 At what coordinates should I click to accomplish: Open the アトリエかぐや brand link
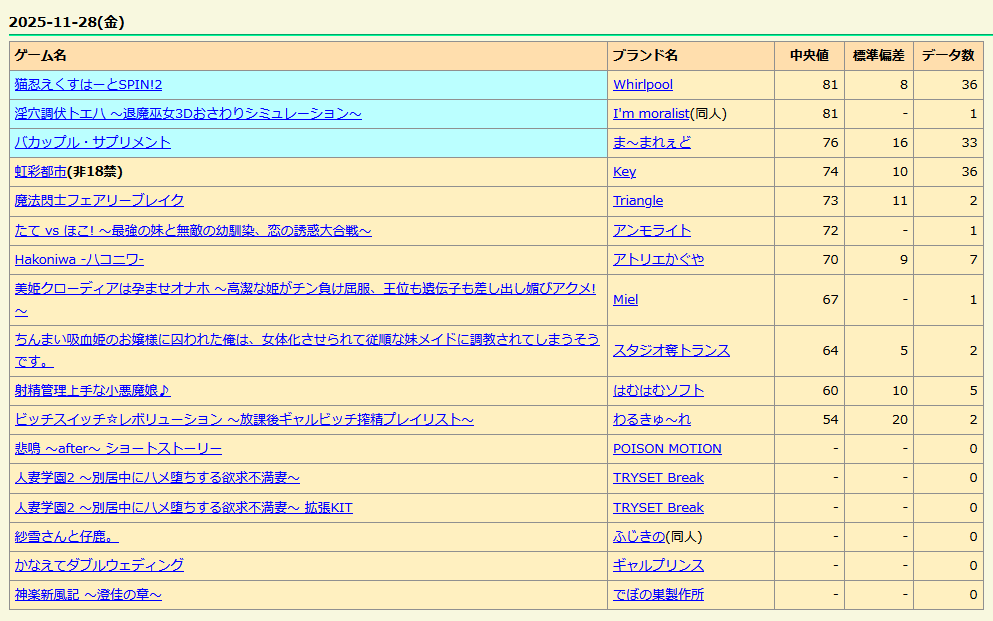[659, 260]
